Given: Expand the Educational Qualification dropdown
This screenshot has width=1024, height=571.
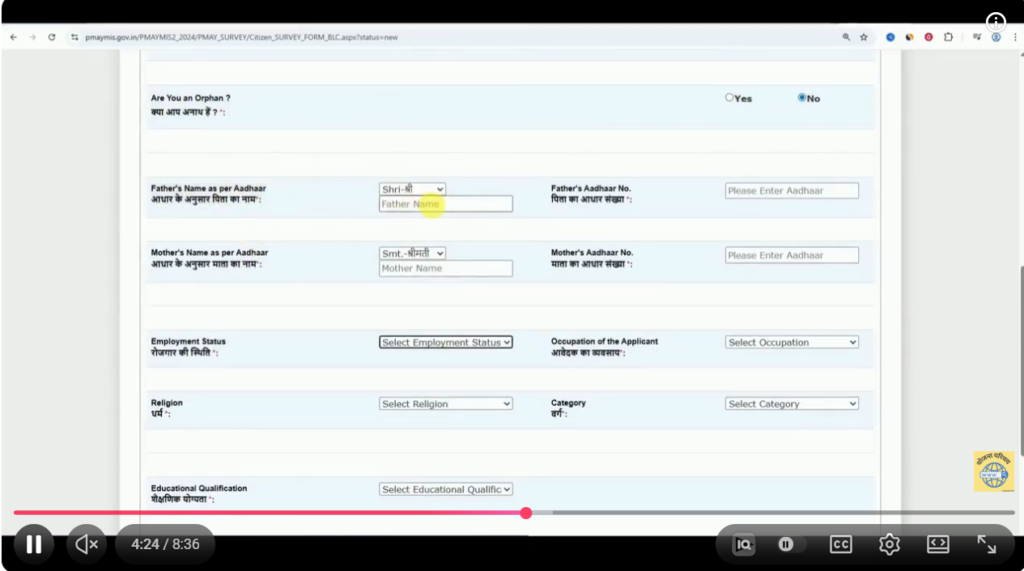Looking at the screenshot, I should click(445, 489).
